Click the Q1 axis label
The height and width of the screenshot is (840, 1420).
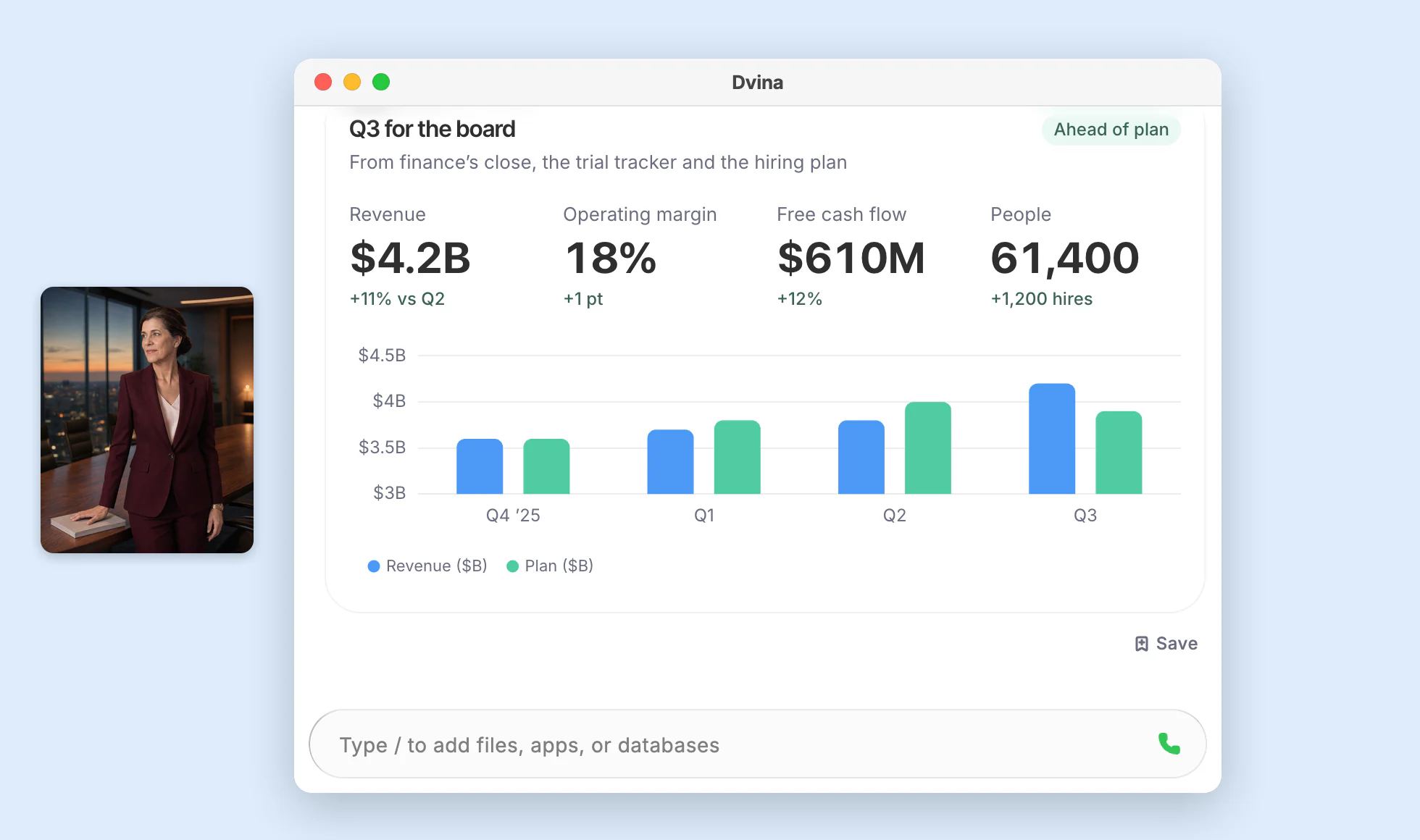tap(704, 515)
